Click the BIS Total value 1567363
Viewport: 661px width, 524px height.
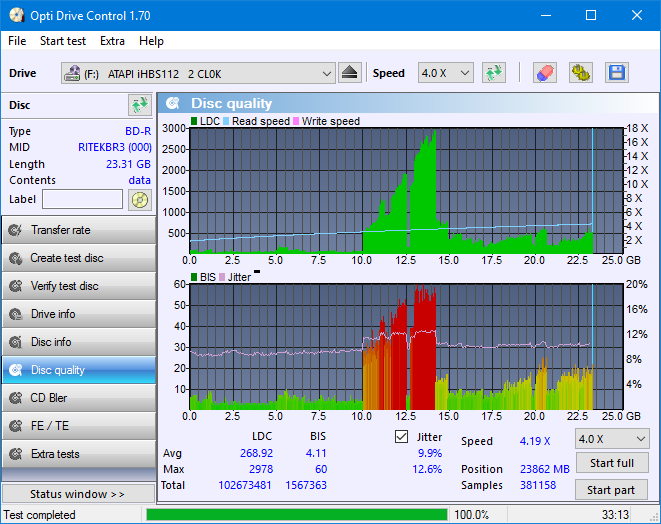click(306, 485)
